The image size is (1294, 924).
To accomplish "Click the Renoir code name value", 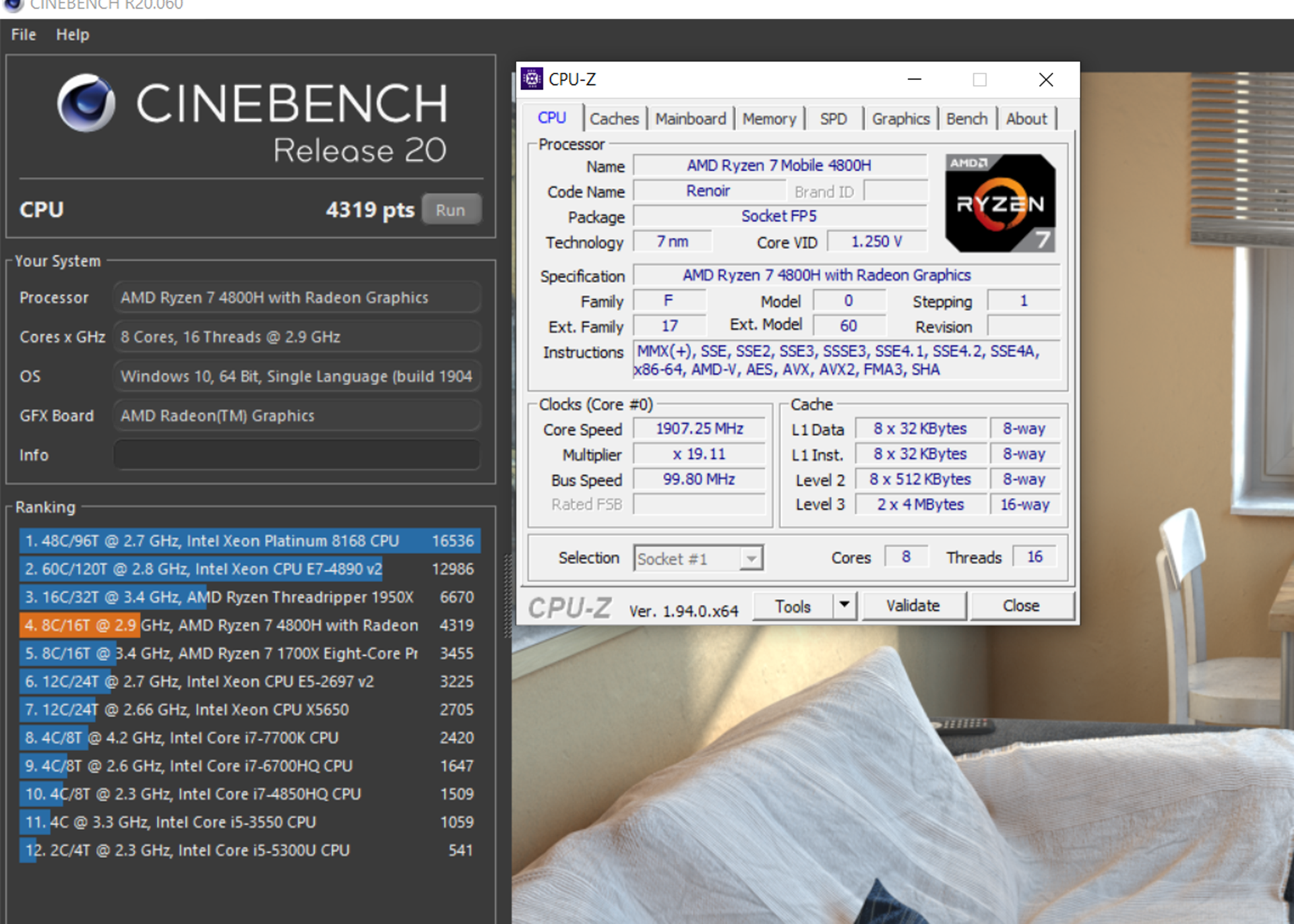I will coord(708,191).
